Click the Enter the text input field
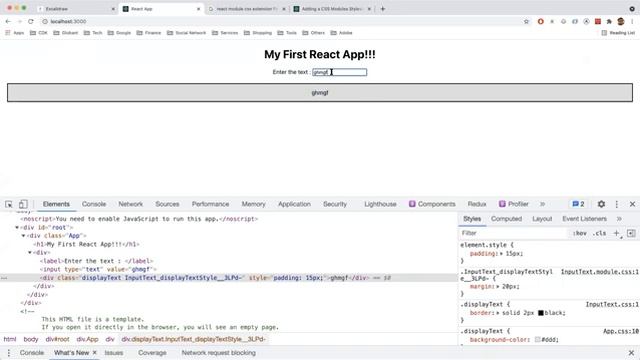 coord(340,72)
